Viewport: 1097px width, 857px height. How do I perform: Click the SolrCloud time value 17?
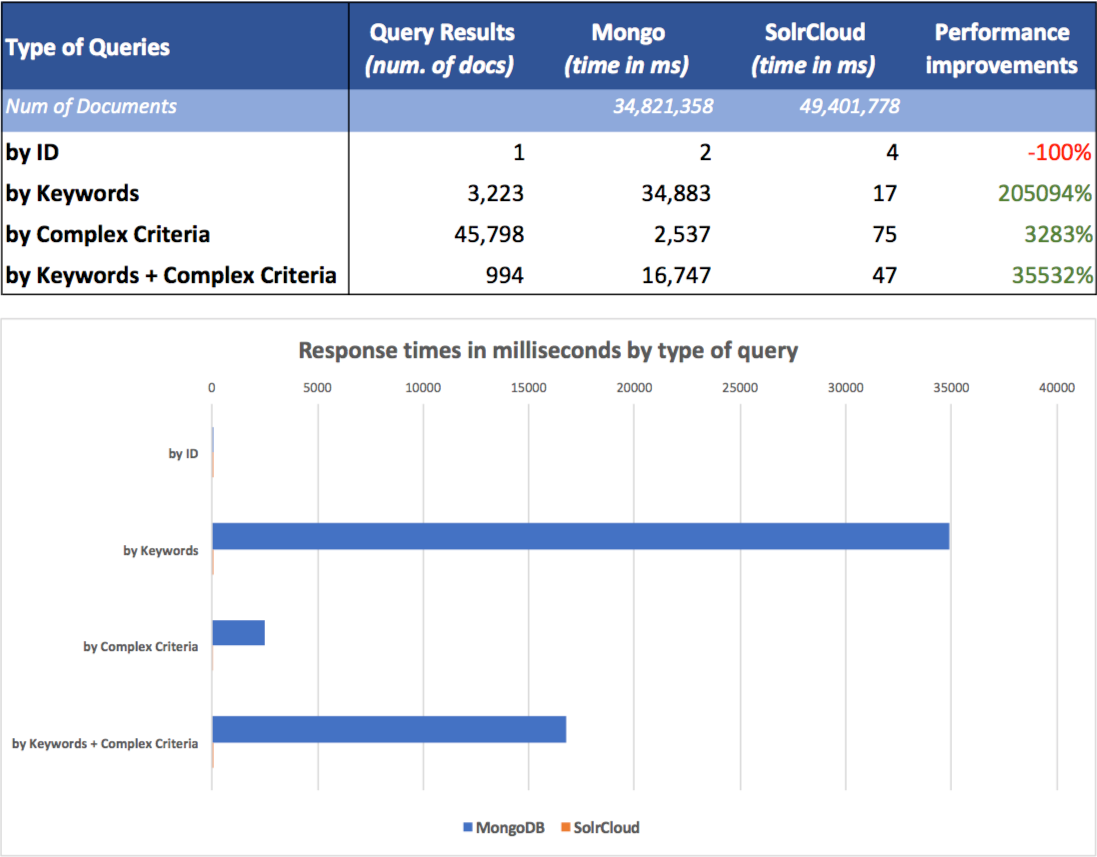[884, 194]
